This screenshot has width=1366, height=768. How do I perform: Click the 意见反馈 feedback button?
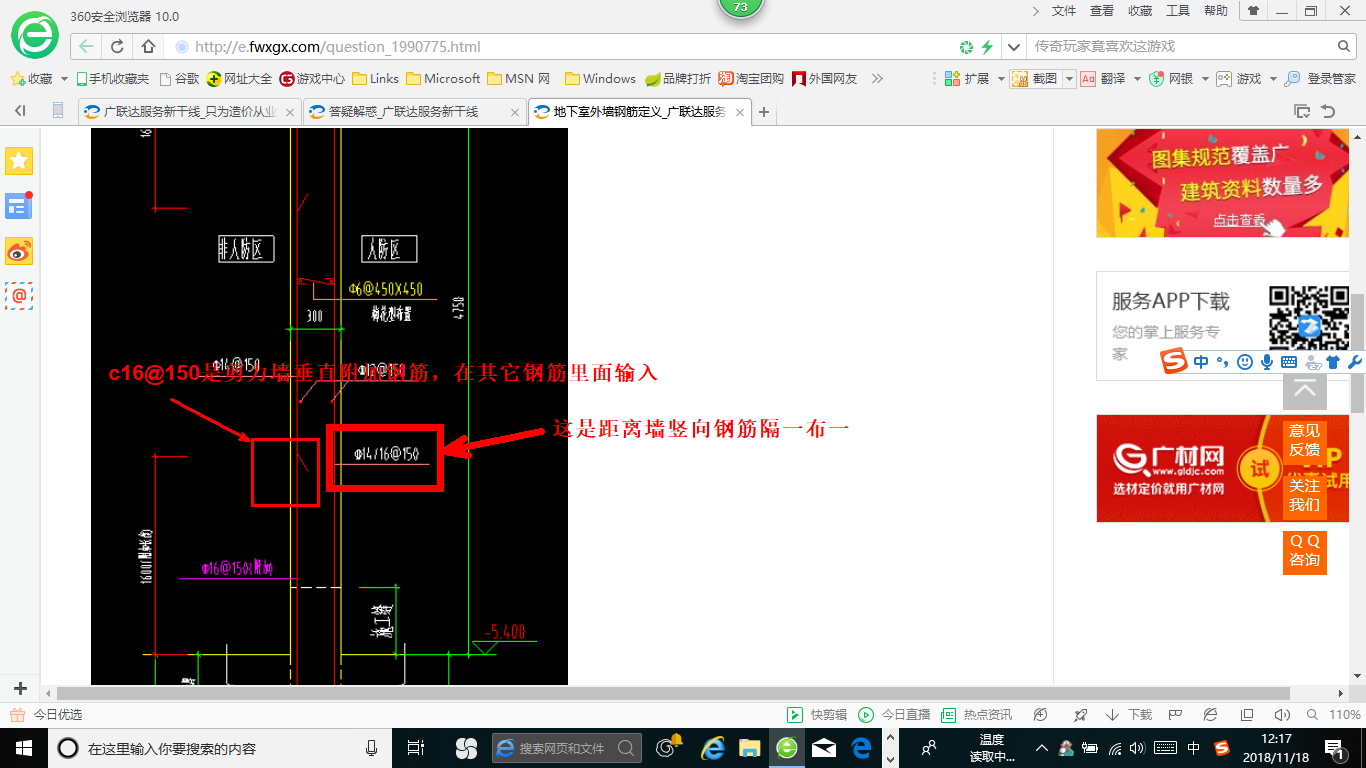tap(1304, 440)
